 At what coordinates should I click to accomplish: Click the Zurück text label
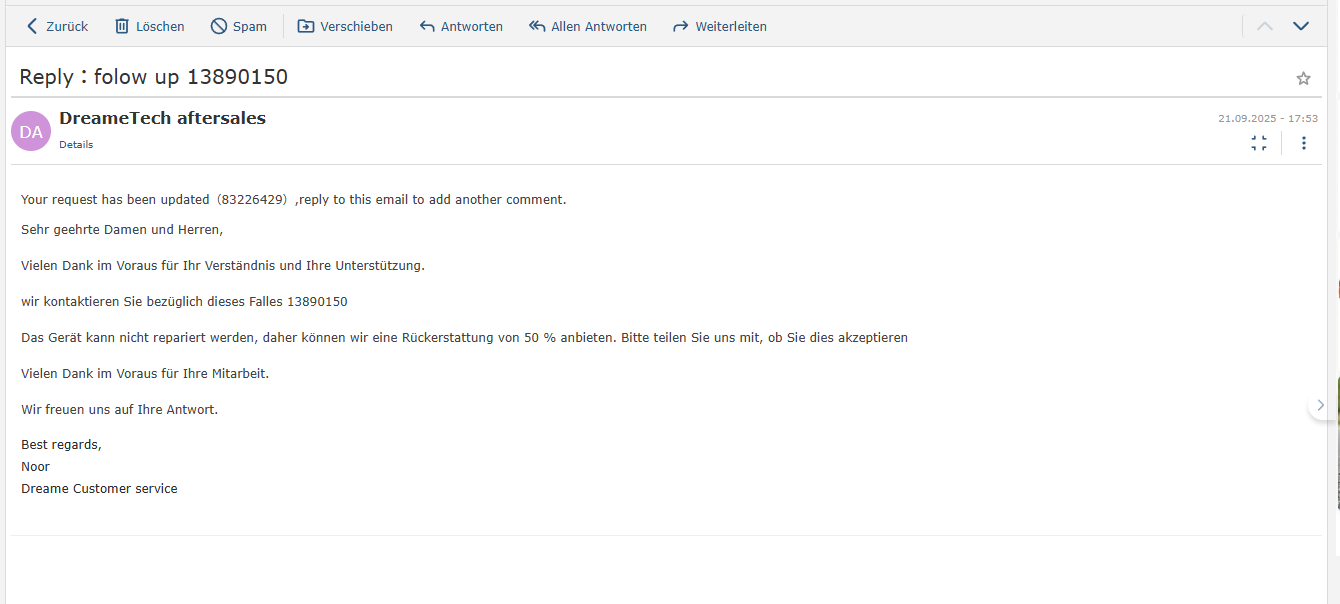pyautogui.click(x=67, y=27)
